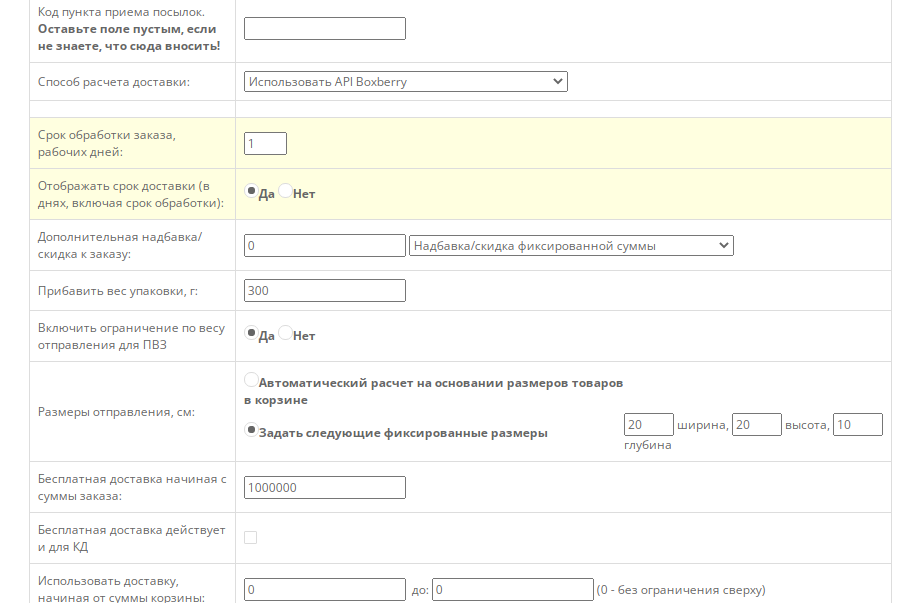The height and width of the screenshot is (603, 899).
Task: Enable free shipping for КД checkbox
Action: [249, 537]
